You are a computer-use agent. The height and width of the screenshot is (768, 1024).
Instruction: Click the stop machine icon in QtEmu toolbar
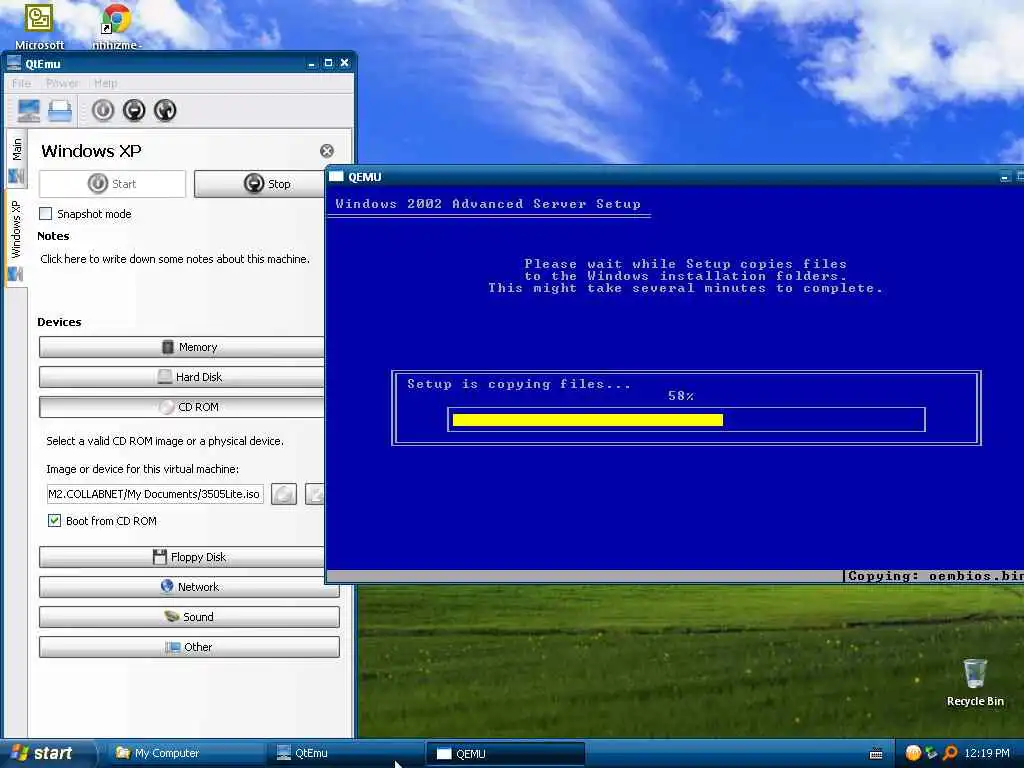click(x=134, y=110)
